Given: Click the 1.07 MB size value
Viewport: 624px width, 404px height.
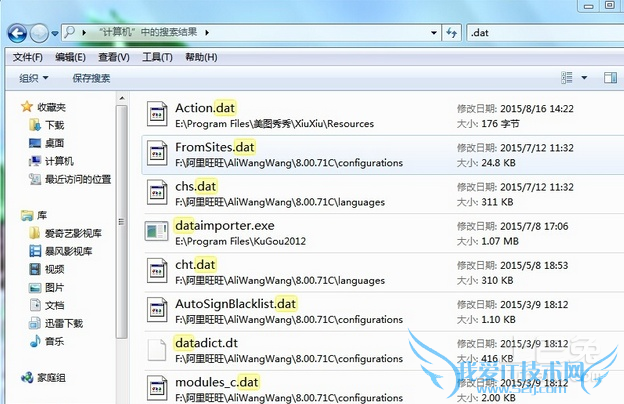Looking at the screenshot, I should point(500,241).
